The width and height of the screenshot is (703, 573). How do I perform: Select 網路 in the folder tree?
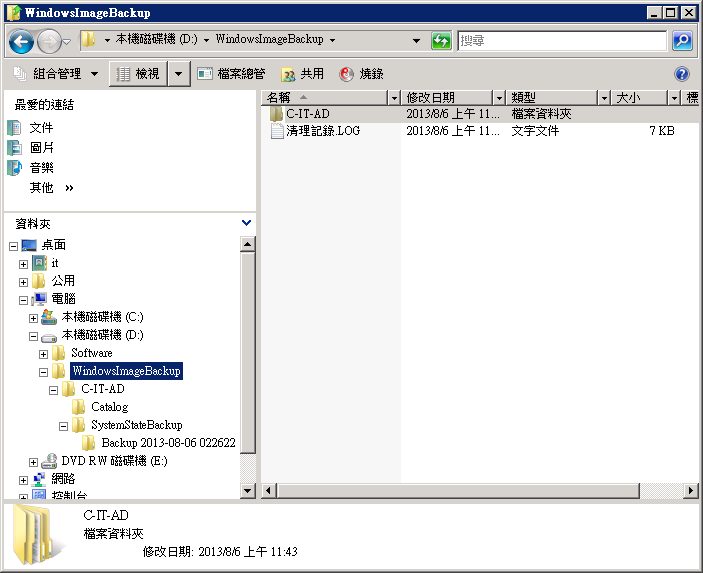[x=63, y=479]
